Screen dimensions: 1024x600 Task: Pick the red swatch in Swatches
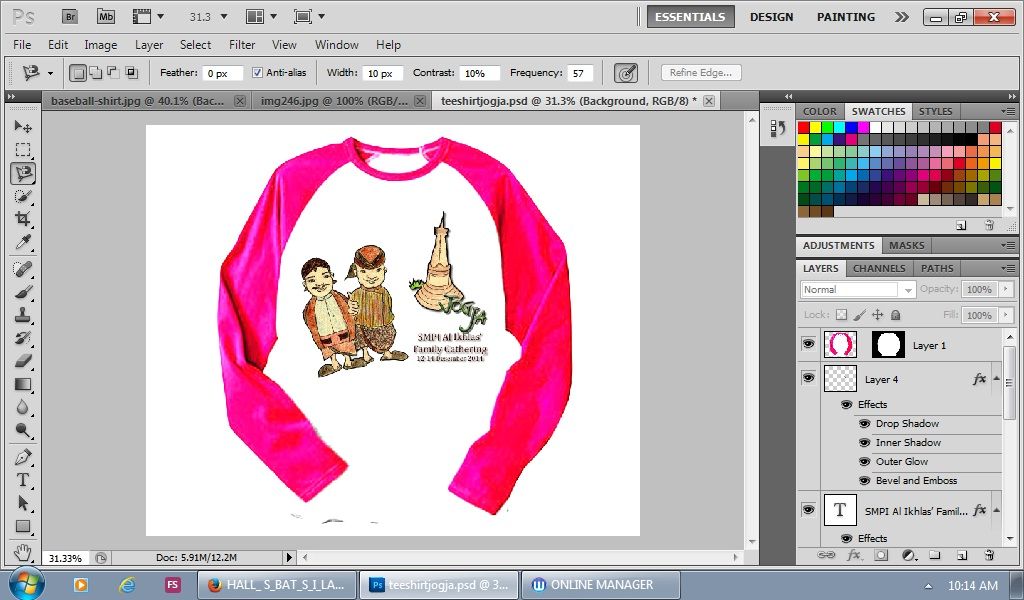click(x=803, y=128)
